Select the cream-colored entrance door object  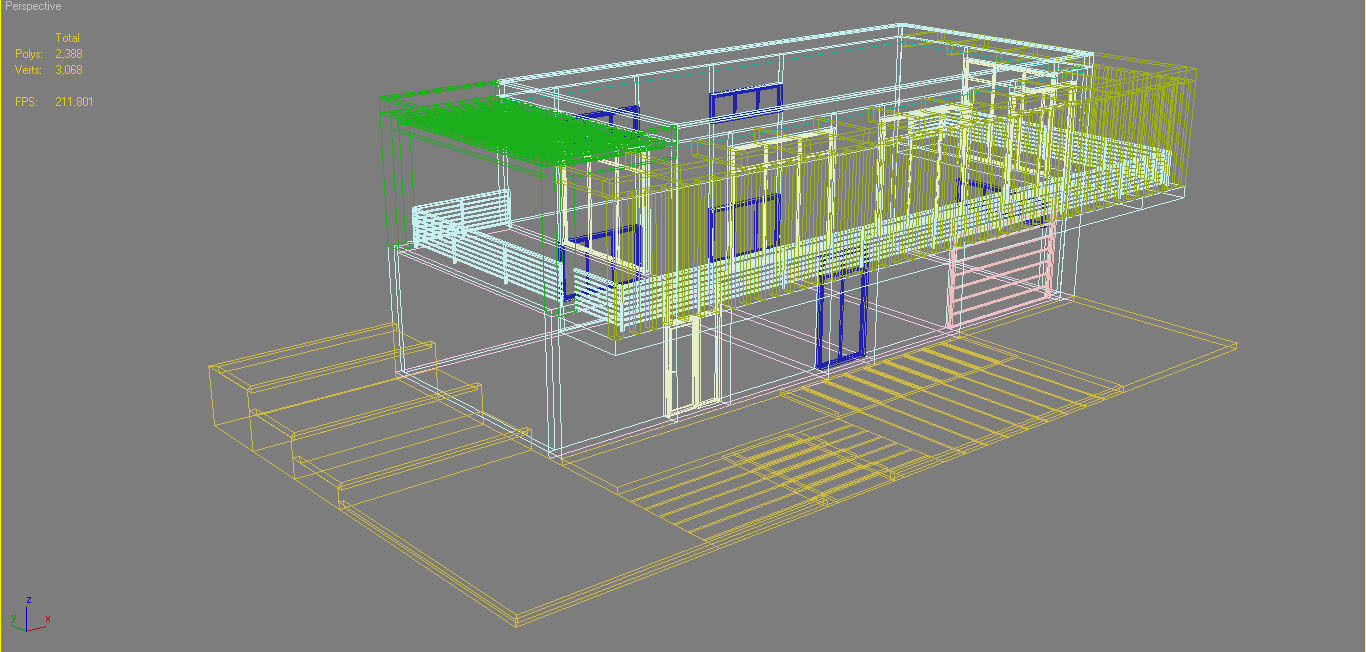coord(693,365)
